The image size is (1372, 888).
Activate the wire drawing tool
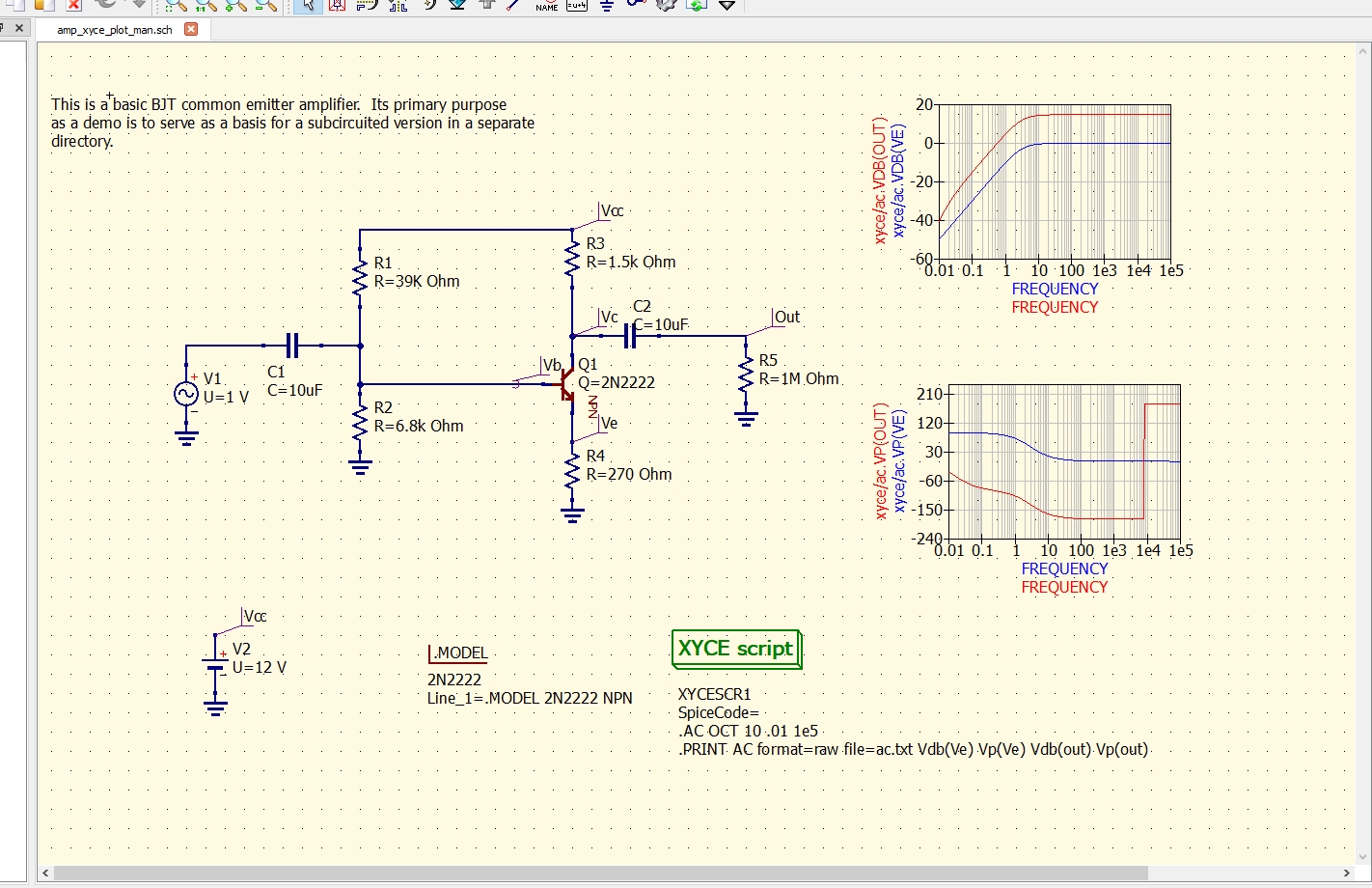click(512, 7)
